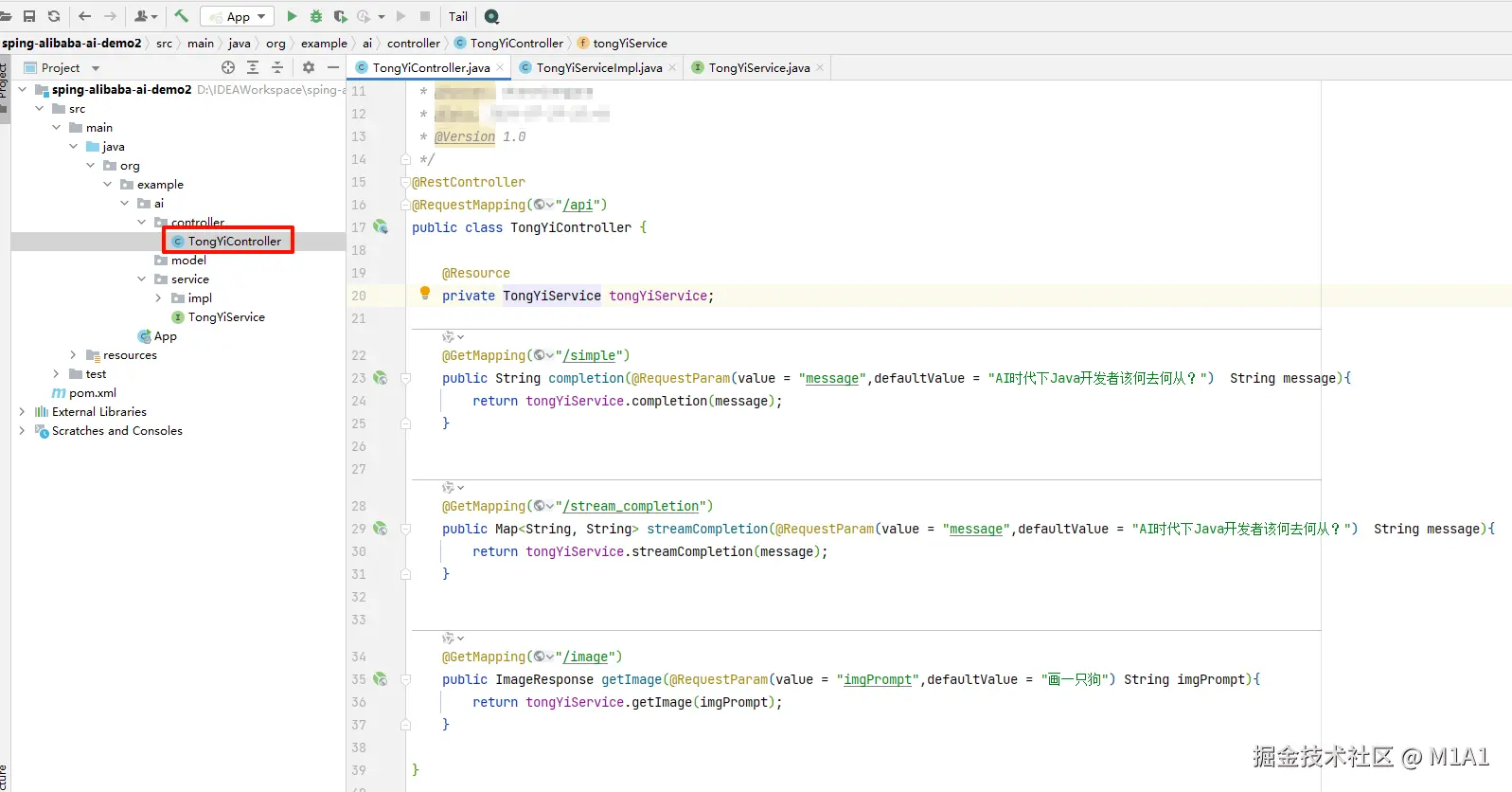Click the Collapse All icon in Project panel
Screen dimensions: 1512x792
277,67
